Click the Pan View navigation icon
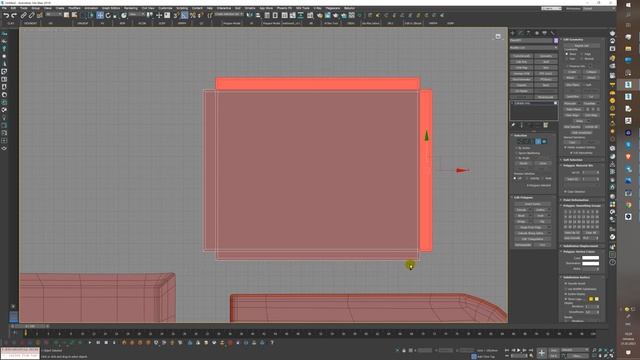 600,356
